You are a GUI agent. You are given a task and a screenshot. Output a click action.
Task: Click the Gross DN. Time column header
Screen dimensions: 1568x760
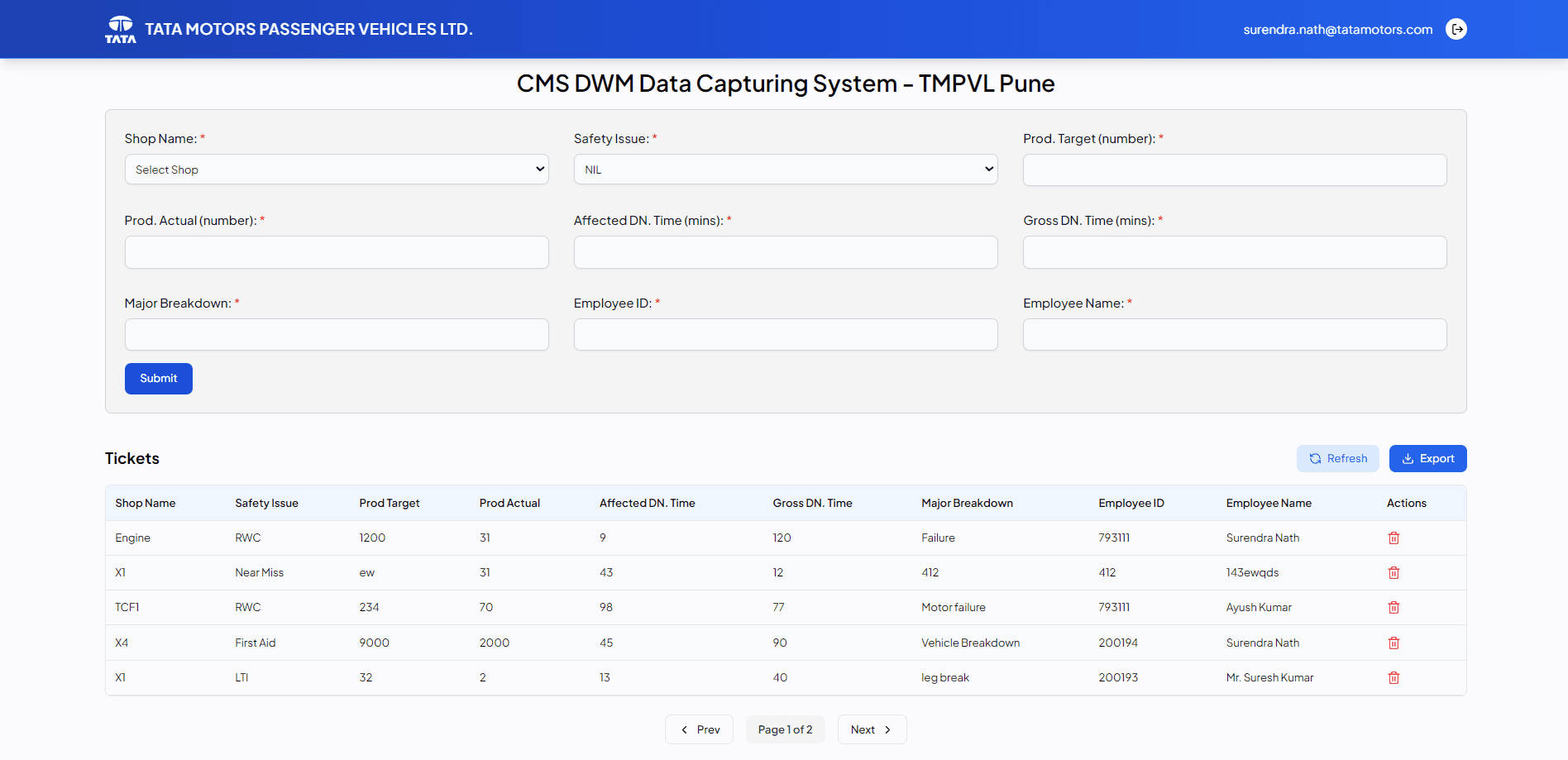click(812, 503)
